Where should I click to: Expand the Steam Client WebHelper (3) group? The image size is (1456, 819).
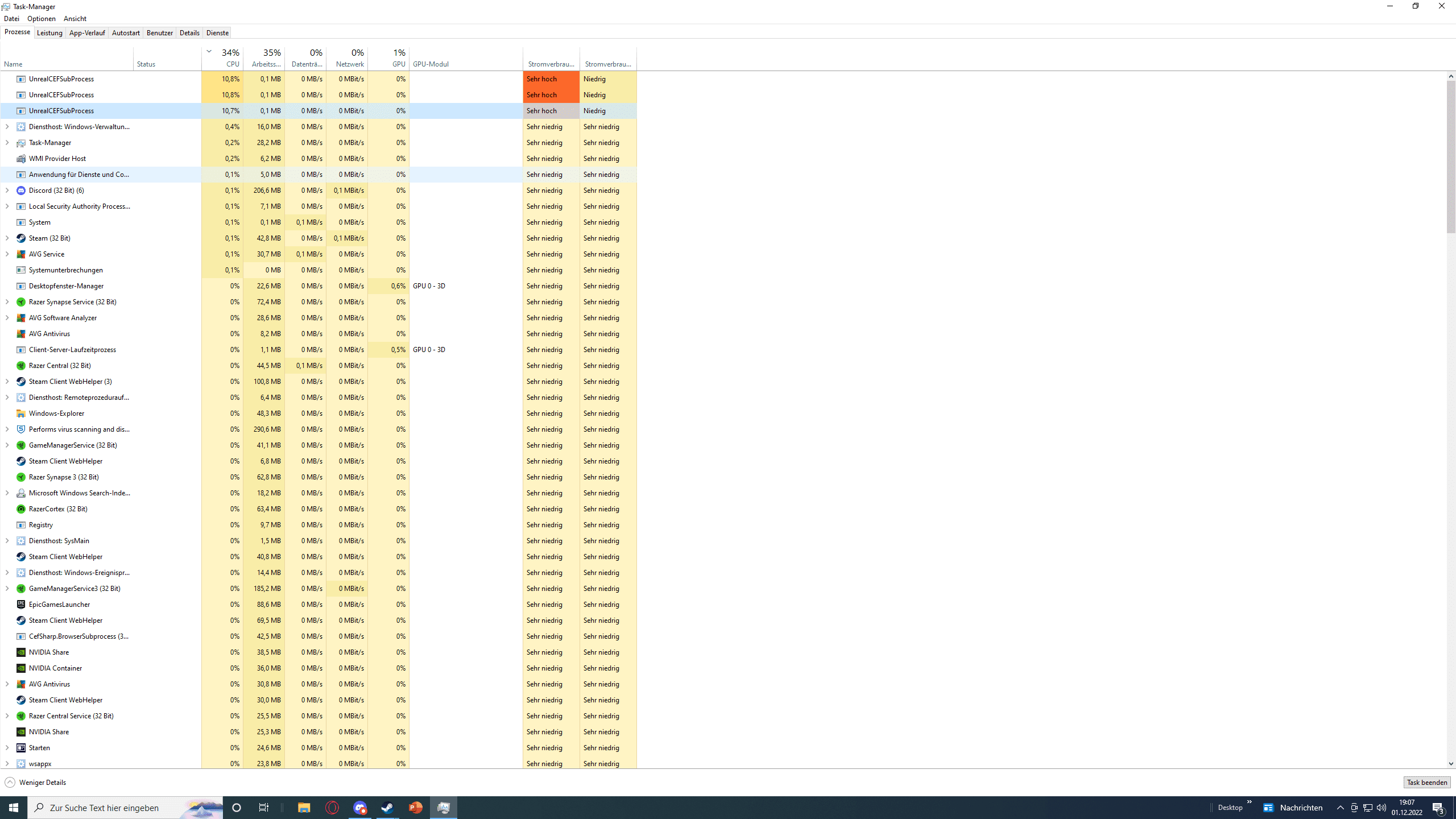point(7,382)
